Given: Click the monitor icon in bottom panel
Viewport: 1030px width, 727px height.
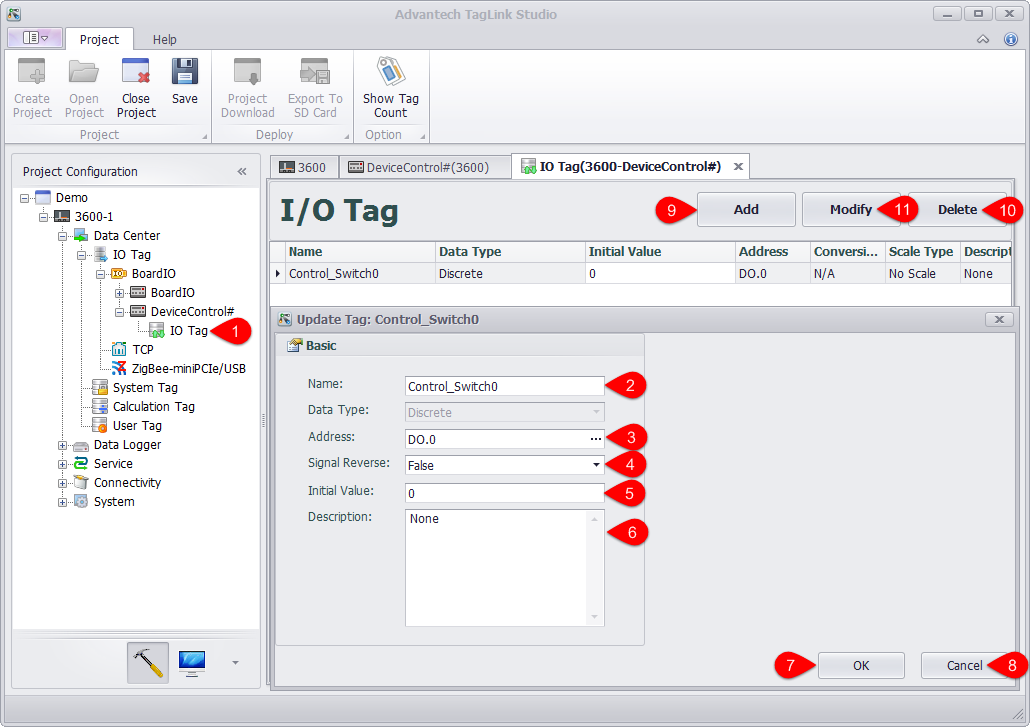Looking at the screenshot, I should (x=192, y=662).
